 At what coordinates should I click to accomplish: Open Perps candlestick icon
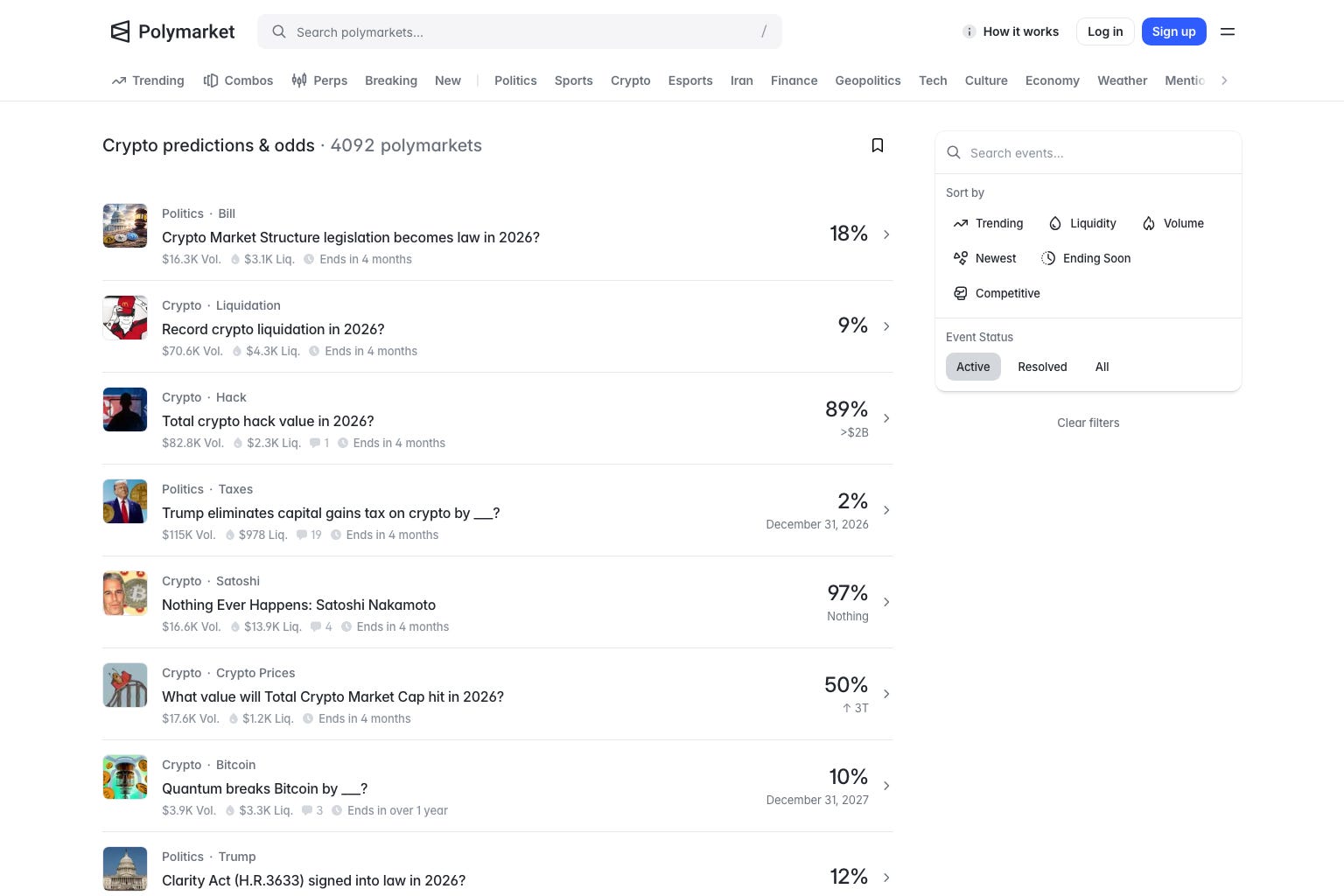pos(299,80)
